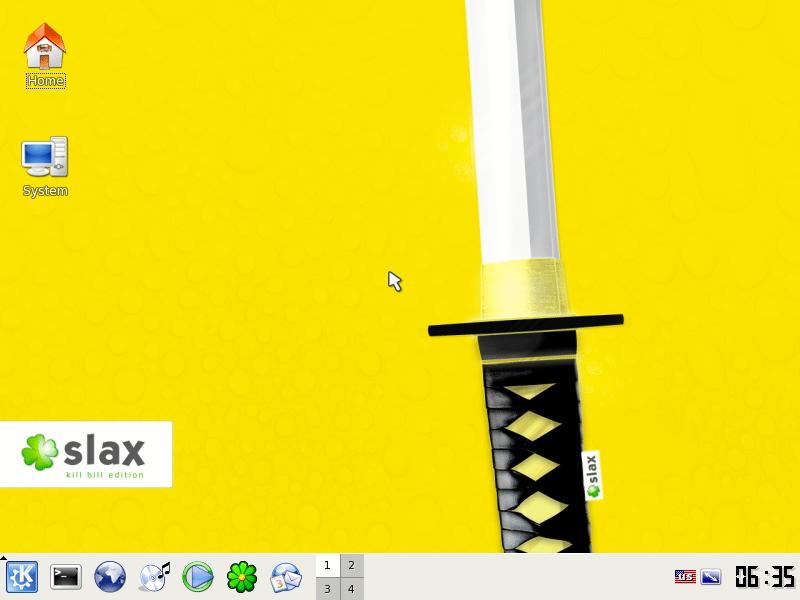800x600 pixels.
Task: Switch to virtual desktop 3
Action: tap(327, 589)
